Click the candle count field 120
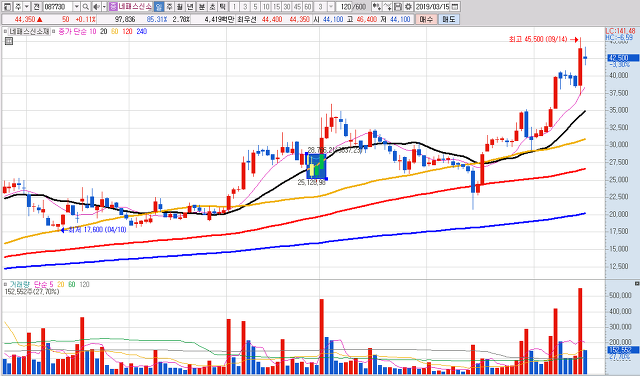Image resolution: width=640 pixels, height=376 pixels. click(x=344, y=7)
